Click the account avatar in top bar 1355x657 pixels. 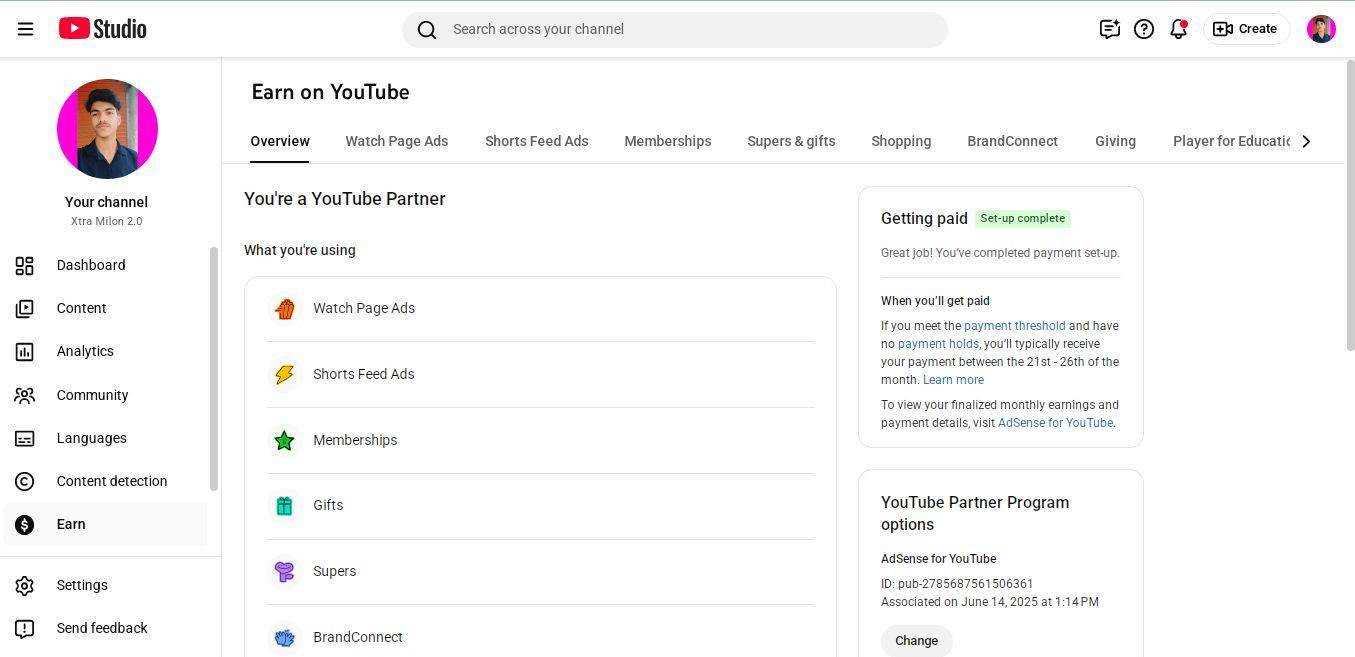point(1321,29)
